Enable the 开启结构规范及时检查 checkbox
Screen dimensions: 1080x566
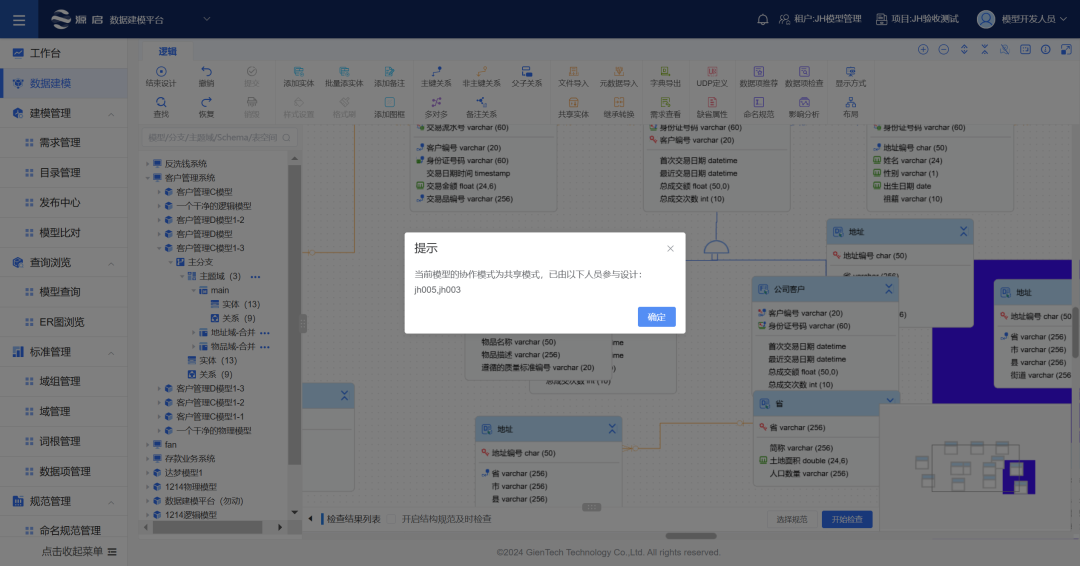391,519
